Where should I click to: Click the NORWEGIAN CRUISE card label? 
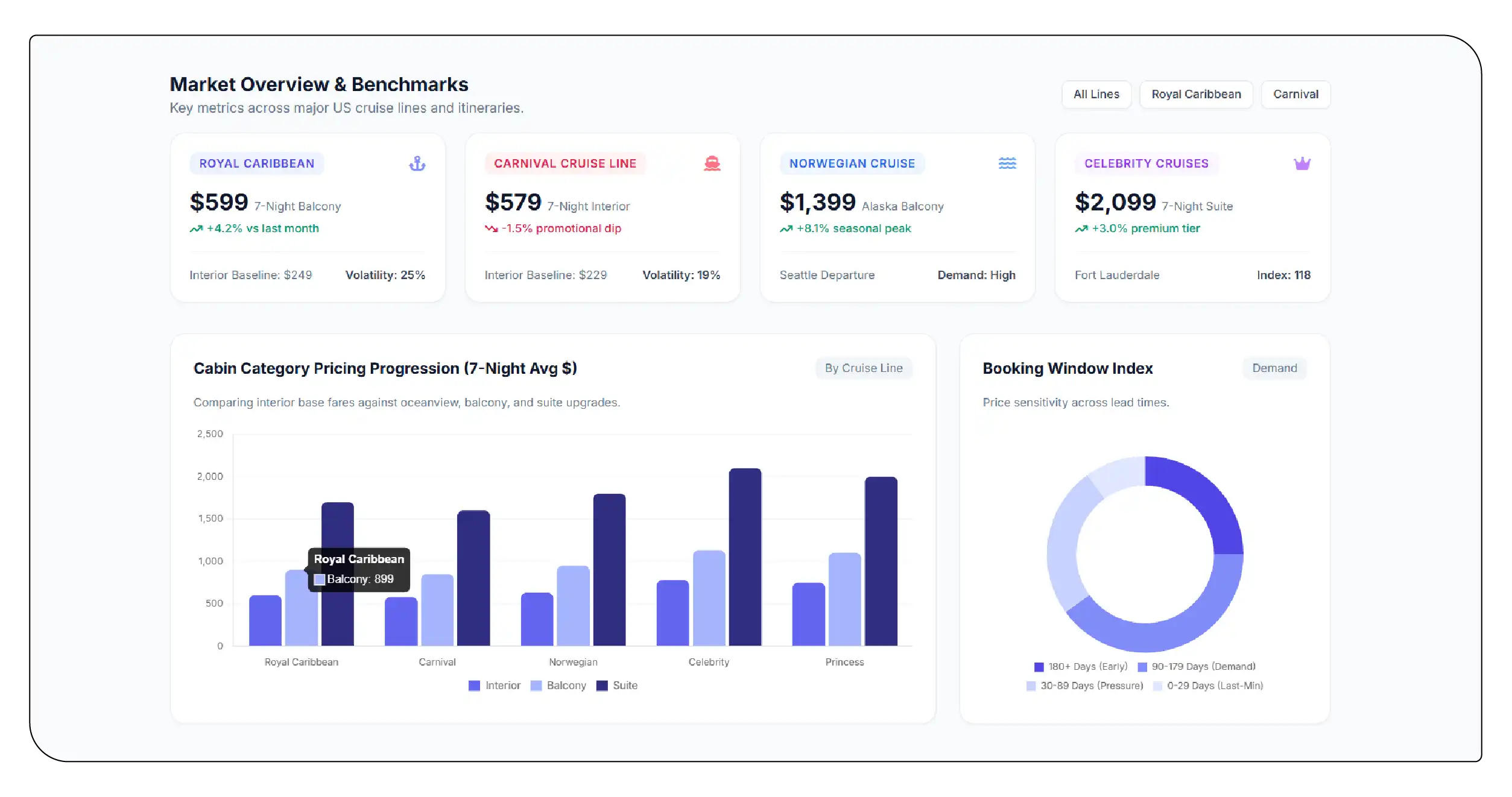click(x=852, y=163)
